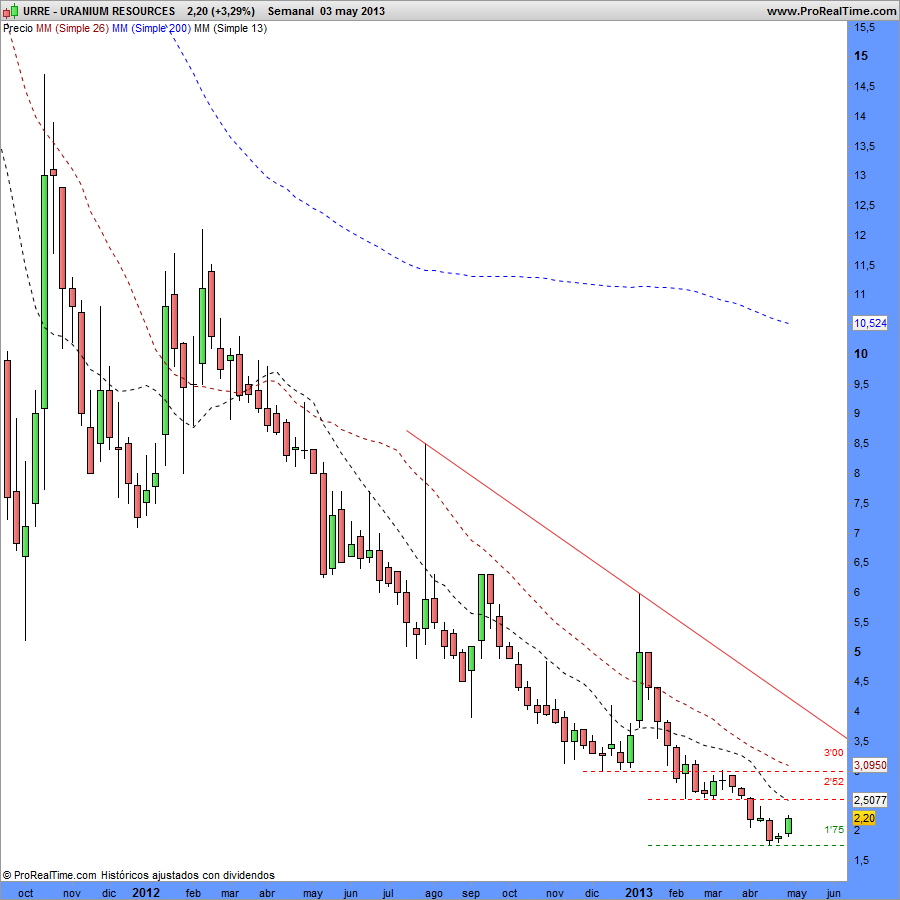Select the MM (Simple 13) indicator label
Image resolution: width=900 pixels, height=900 pixels.
pyautogui.click(x=231, y=28)
